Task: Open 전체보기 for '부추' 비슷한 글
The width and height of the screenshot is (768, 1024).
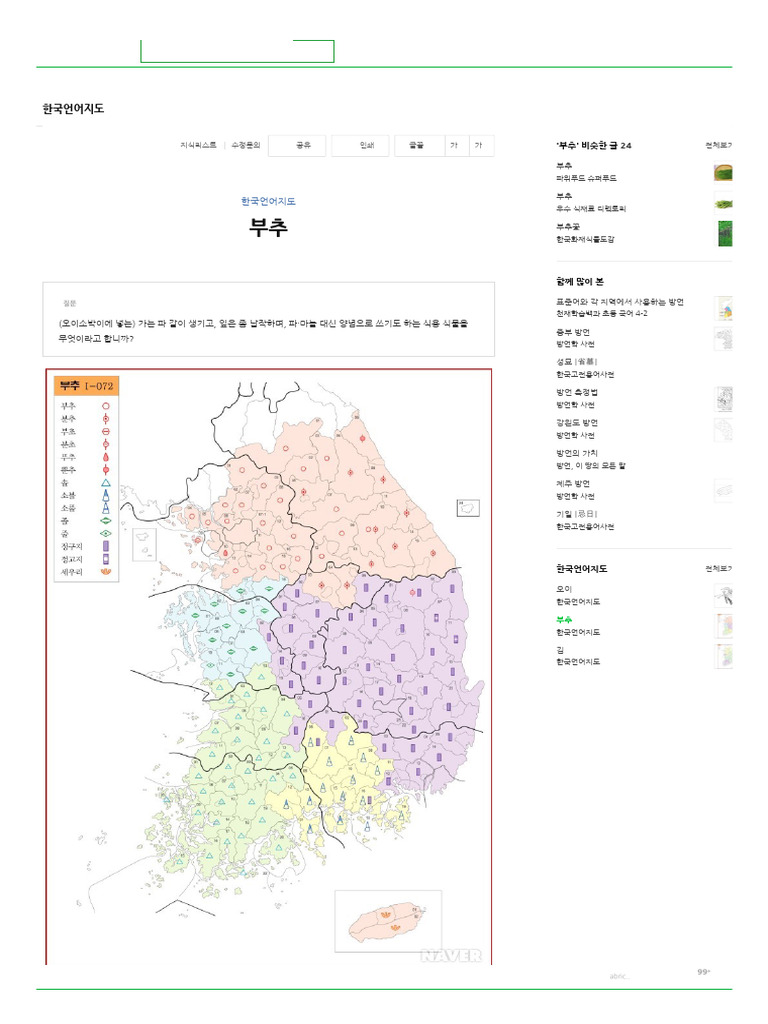Action: click(x=718, y=145)
